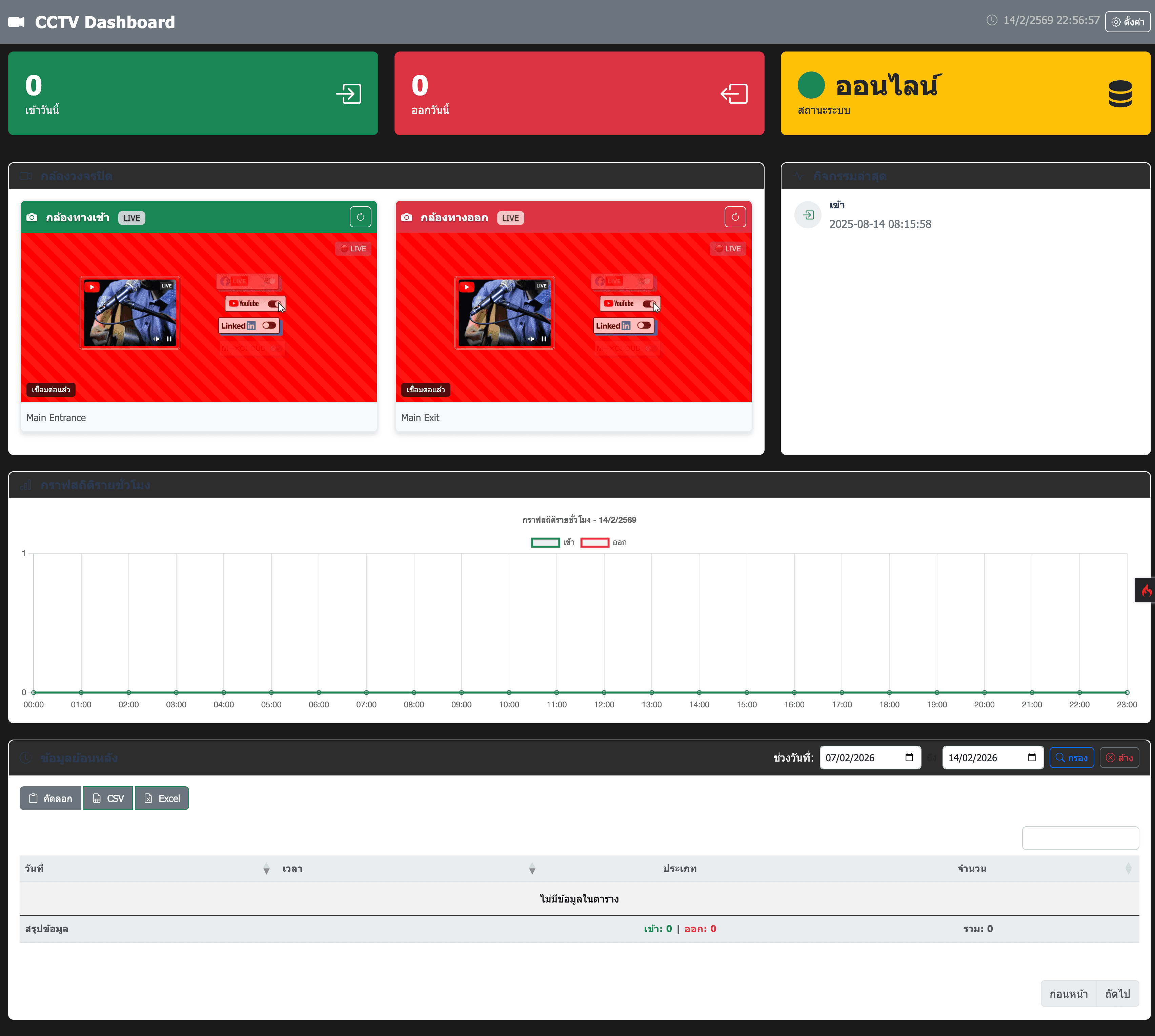Click the logout arrow icon on ออกวันนี้ card
Screen dimensions: 1155x1036
click(x=735, y=94)
